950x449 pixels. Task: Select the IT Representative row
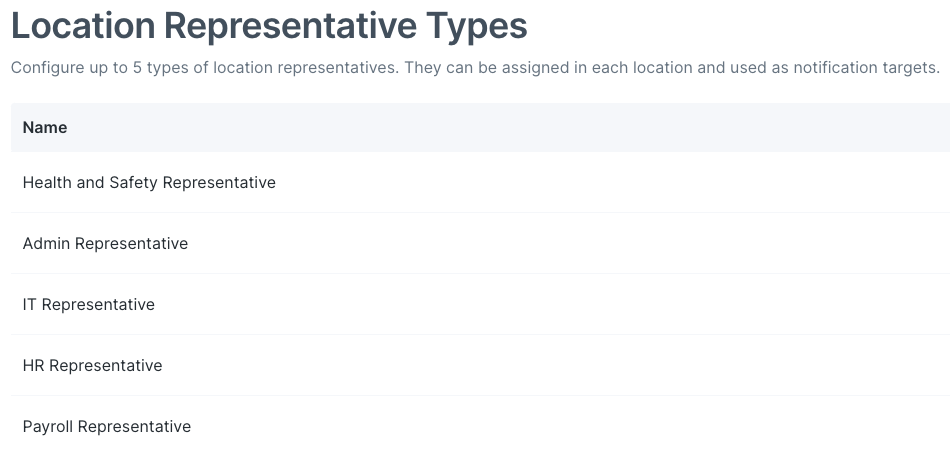(480, 304)
